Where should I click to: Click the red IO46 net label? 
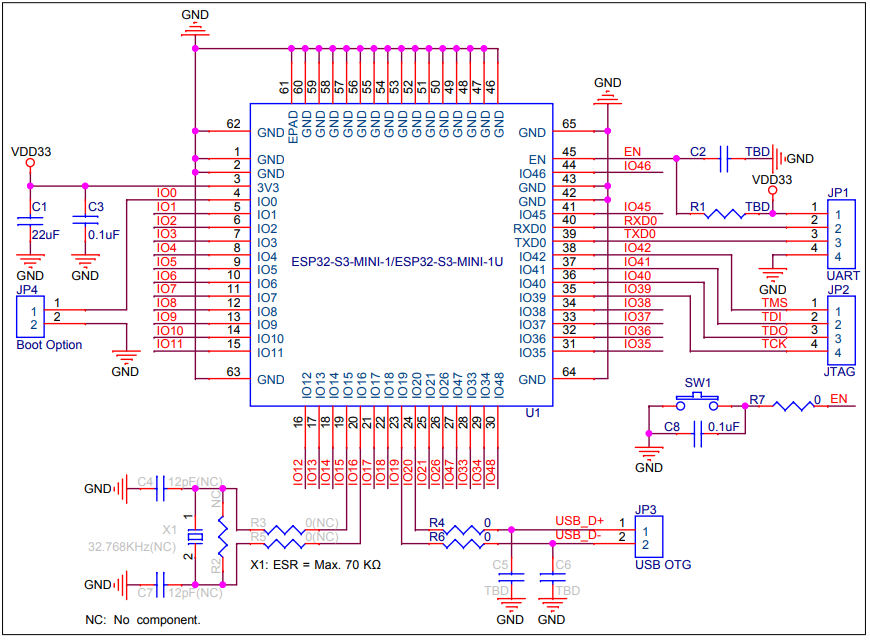(x=638, y=166)
